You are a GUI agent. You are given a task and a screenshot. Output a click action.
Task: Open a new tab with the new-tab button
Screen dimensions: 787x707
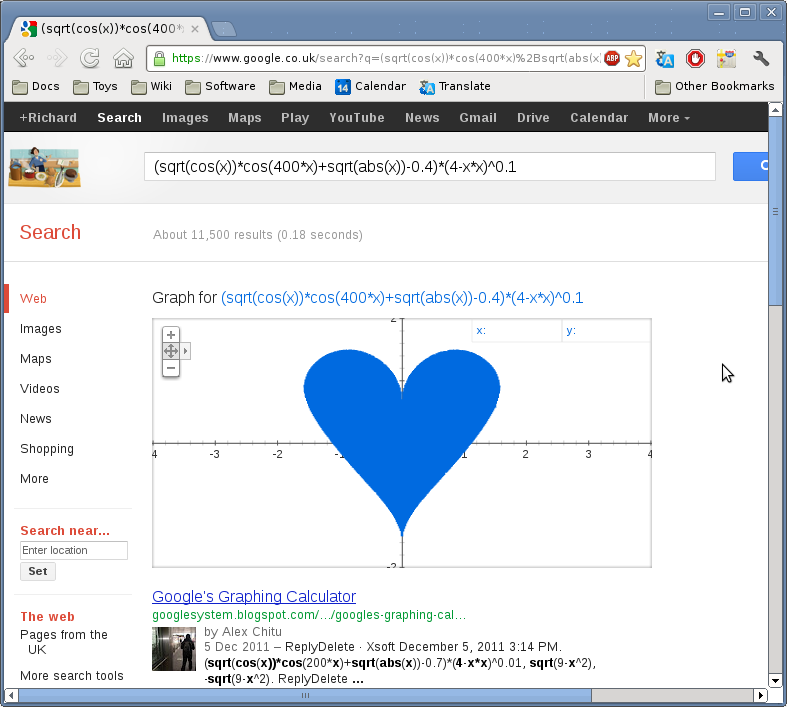223,29
